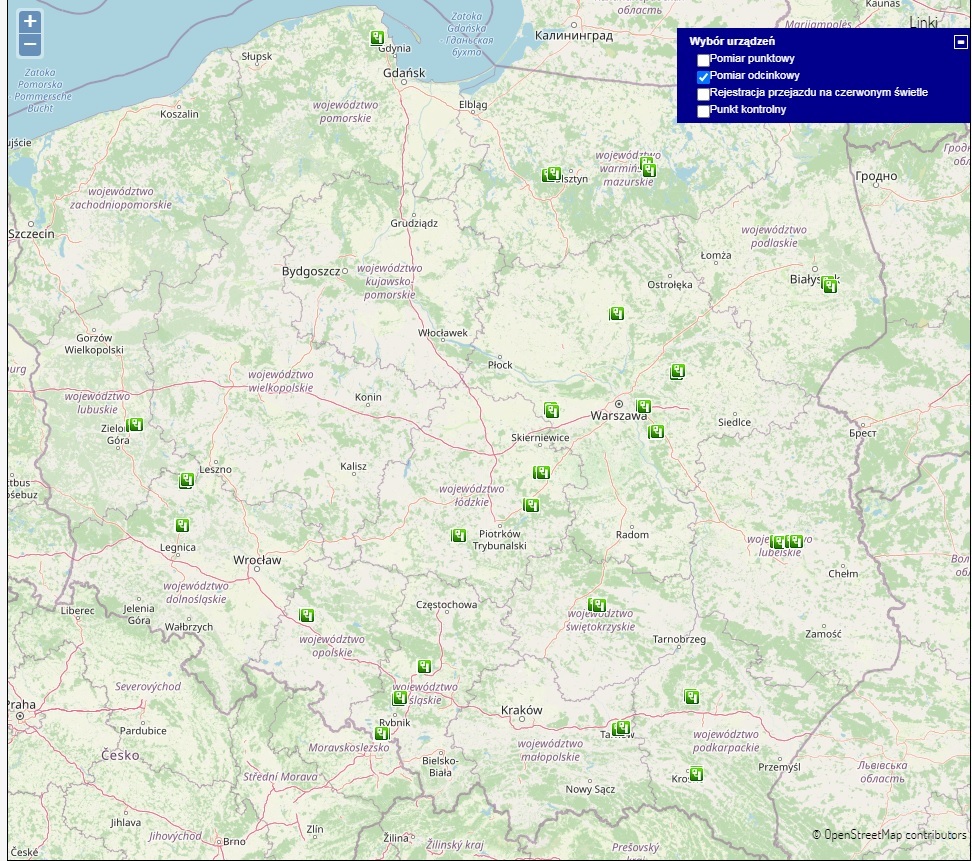This screenshot has width=972, height=861.
Task: Click the Warszawa city label
Action: 618,416
